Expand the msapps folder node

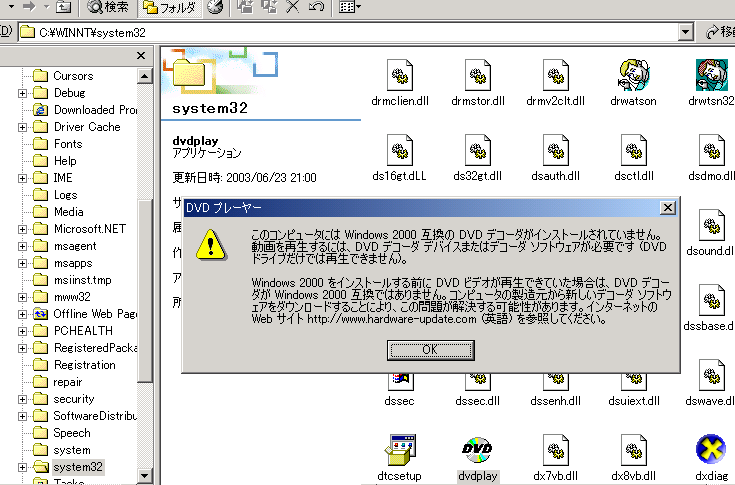pos(22,263)
